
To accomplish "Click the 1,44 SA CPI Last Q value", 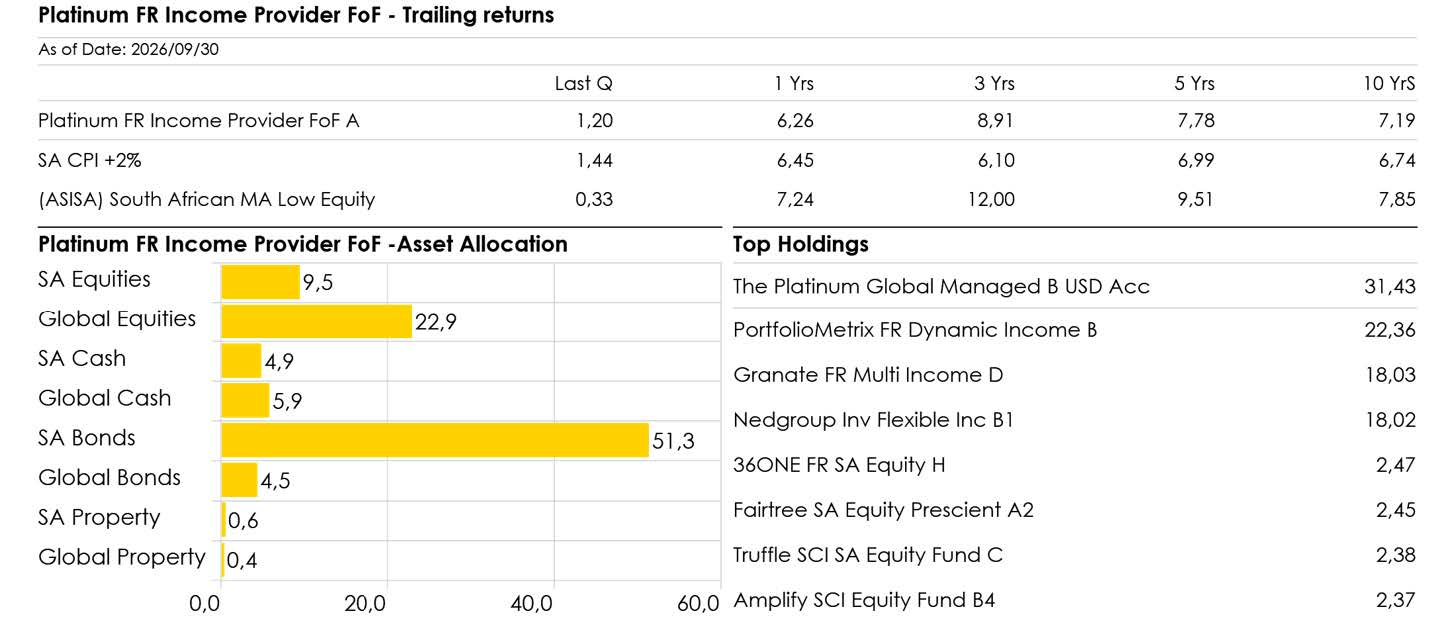I will coord(594,160).
